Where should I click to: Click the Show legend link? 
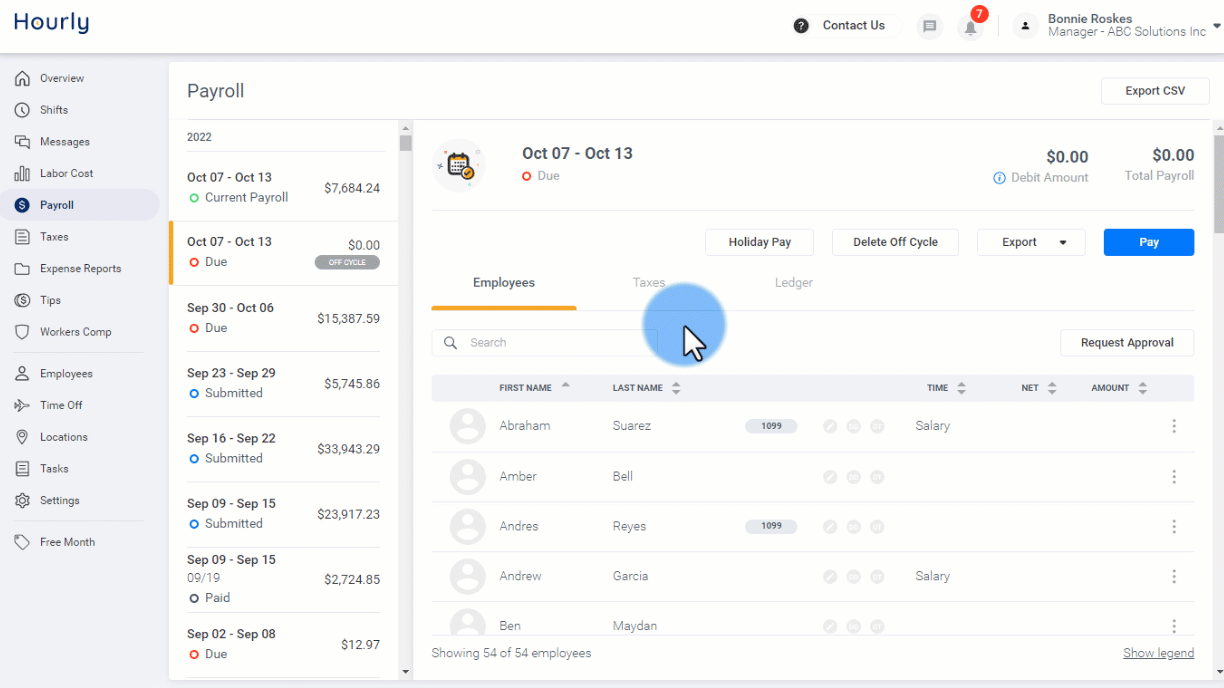click(1158, 653)
